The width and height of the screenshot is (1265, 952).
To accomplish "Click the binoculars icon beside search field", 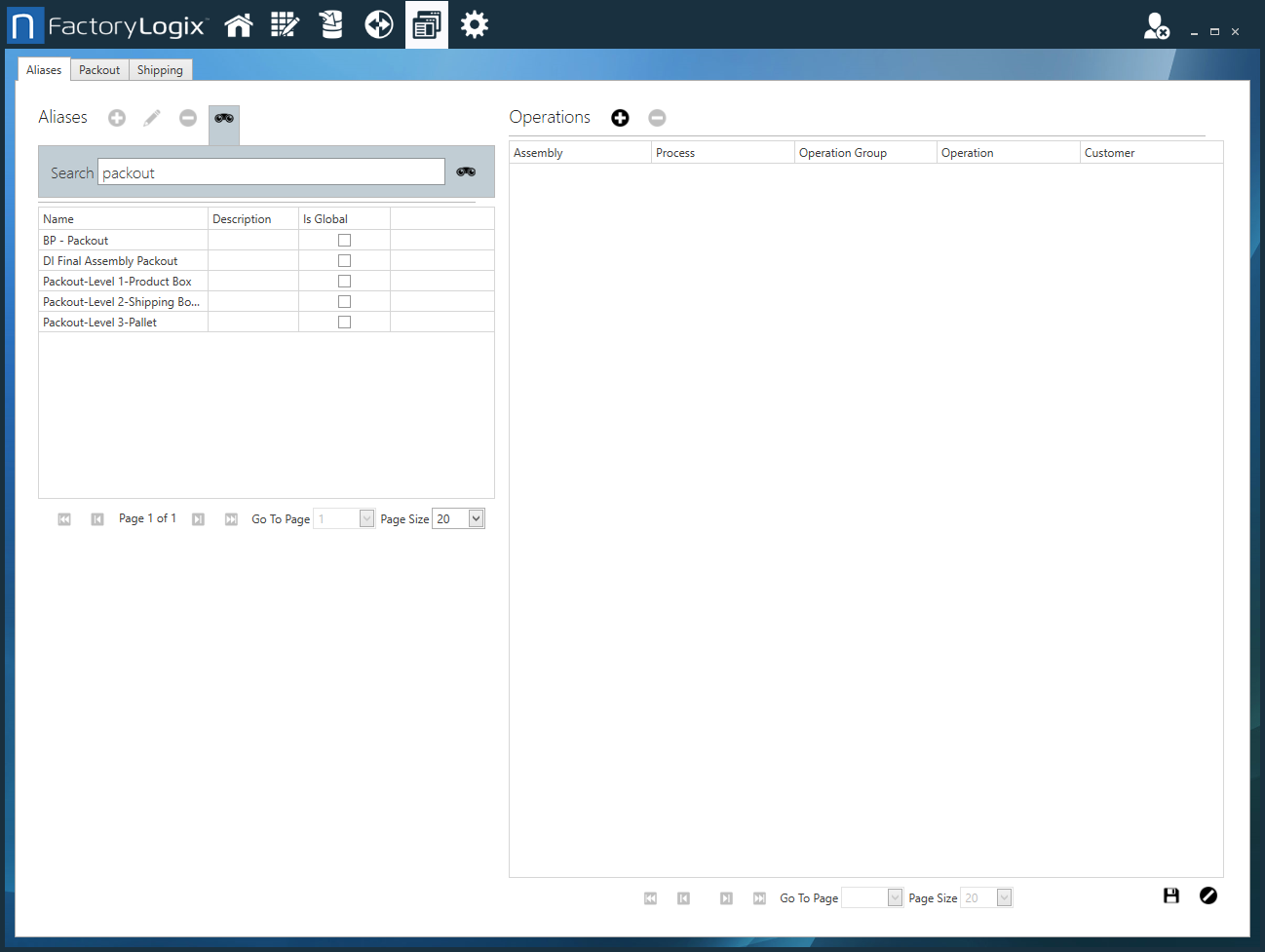I will [x=466, y=172].
